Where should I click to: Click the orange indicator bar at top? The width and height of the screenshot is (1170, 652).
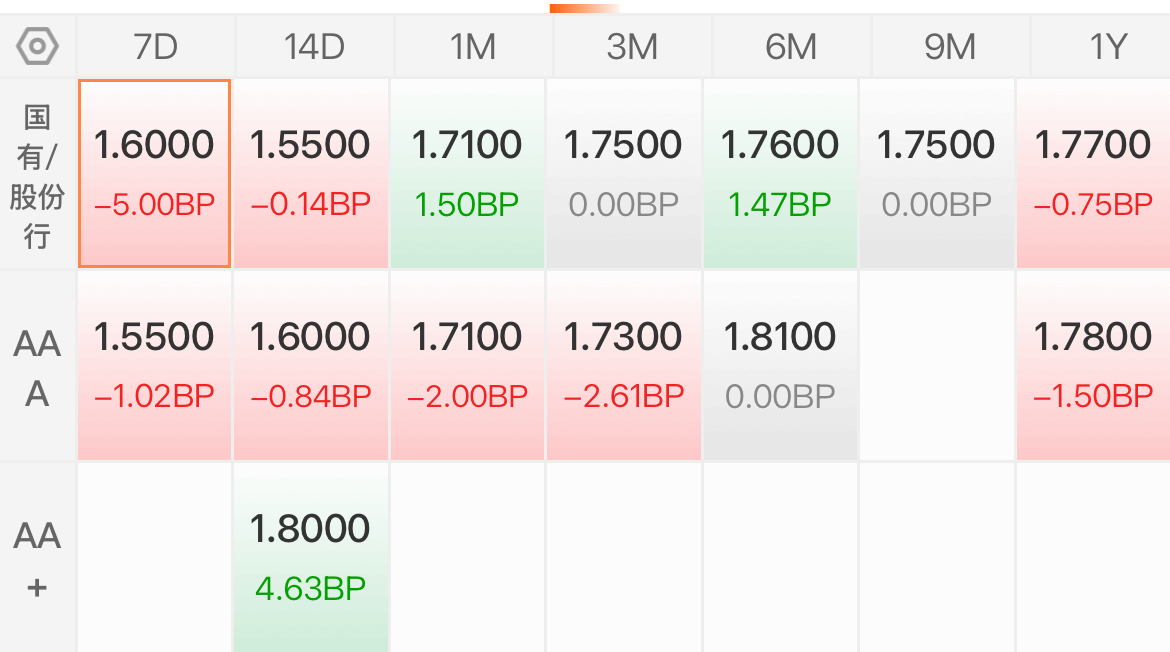pyautogui.click(x=584, y=8)
